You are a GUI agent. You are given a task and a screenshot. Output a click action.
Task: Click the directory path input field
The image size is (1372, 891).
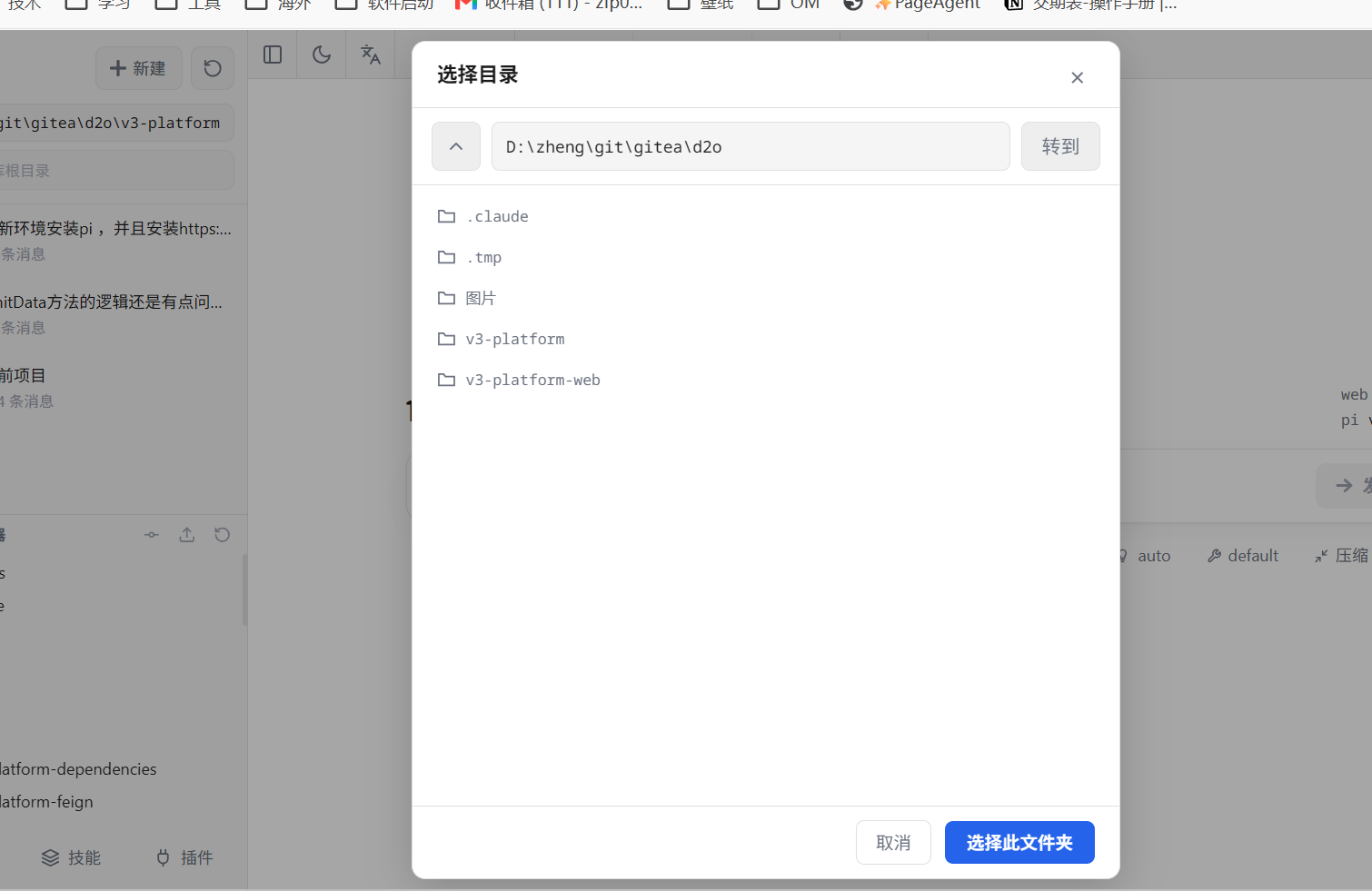[751, 146]
